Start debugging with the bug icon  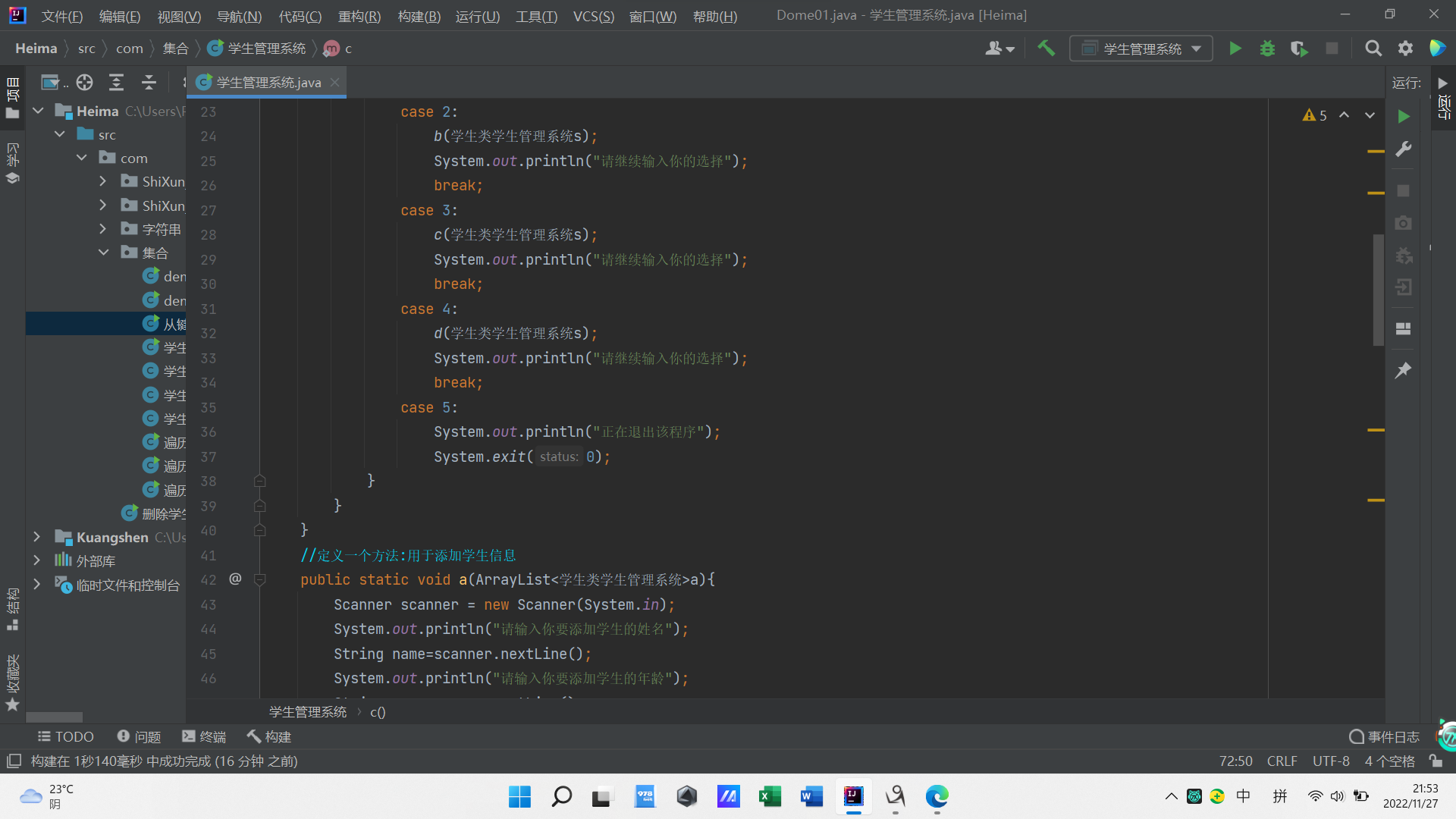[x=1267, y=49]
